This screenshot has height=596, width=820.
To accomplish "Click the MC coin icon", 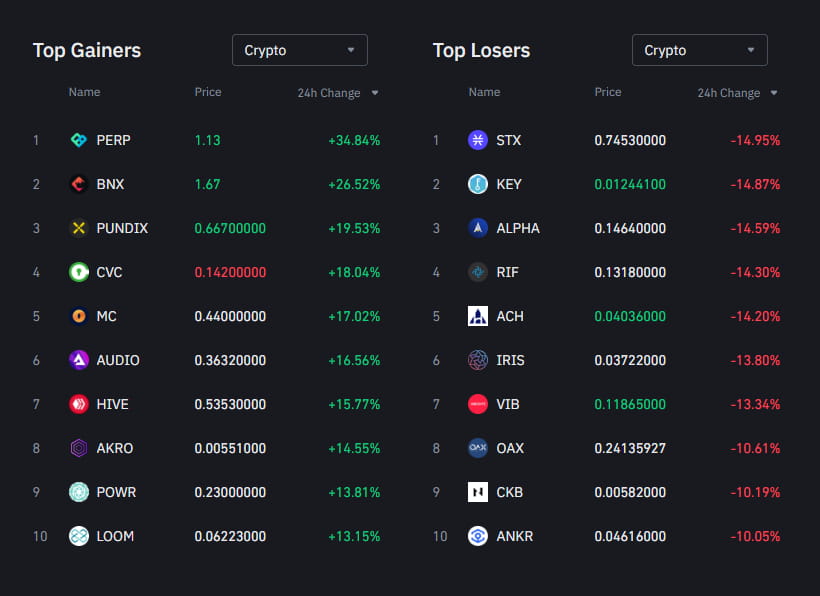I will (x=79, y=316).
